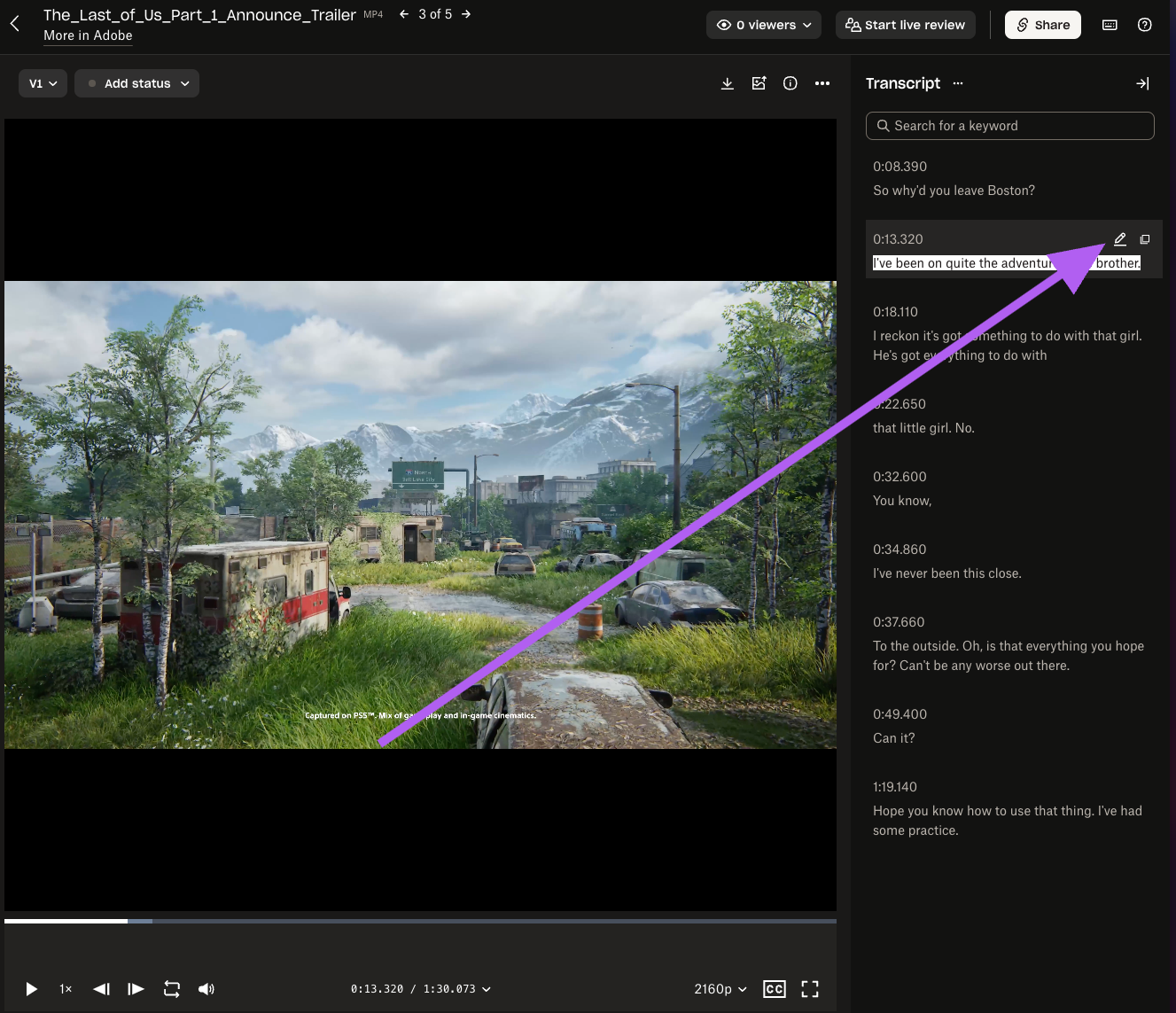Click the export frame image icon

click(759, 83)
